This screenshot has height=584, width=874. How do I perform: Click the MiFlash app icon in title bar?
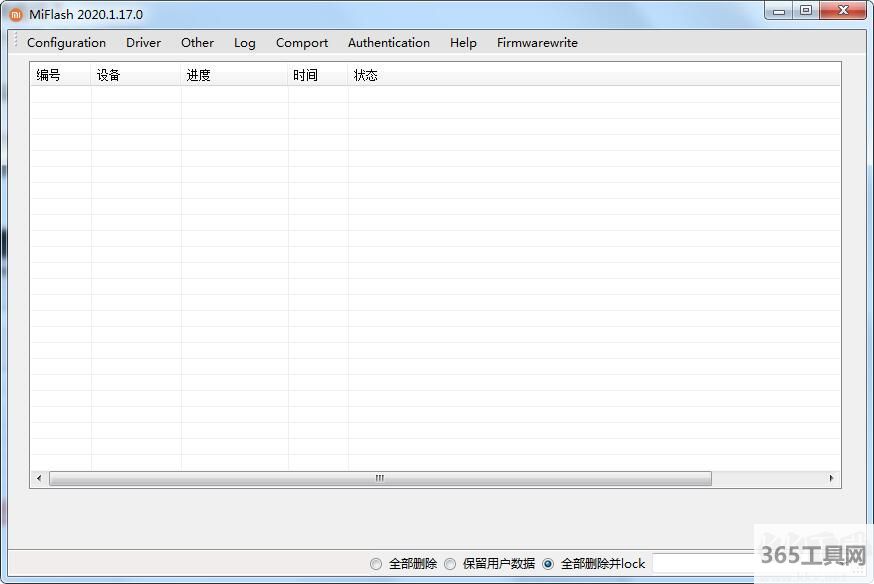tap(16, 14)
